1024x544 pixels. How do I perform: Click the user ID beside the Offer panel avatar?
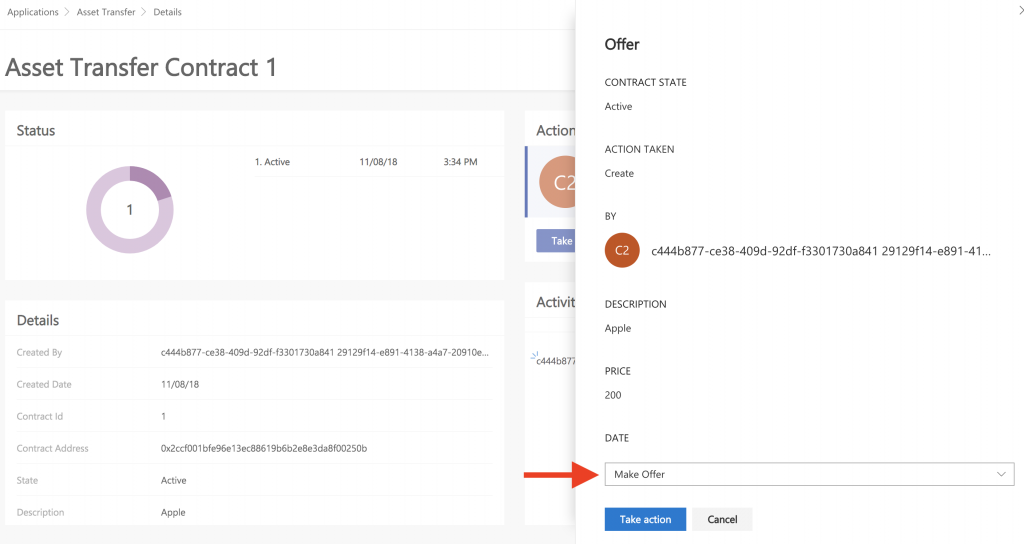(x=821, y=251)
